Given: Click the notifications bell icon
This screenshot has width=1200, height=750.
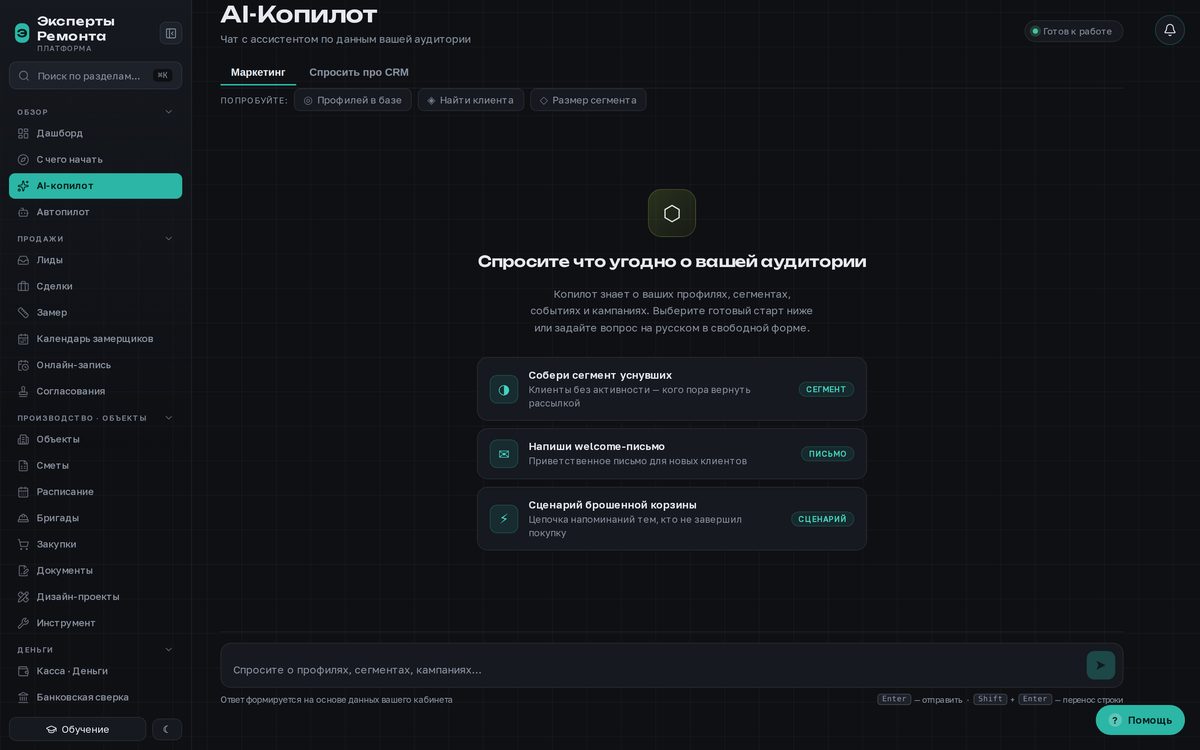Looking at the screenshot, I should click(x=1170, y=30).
